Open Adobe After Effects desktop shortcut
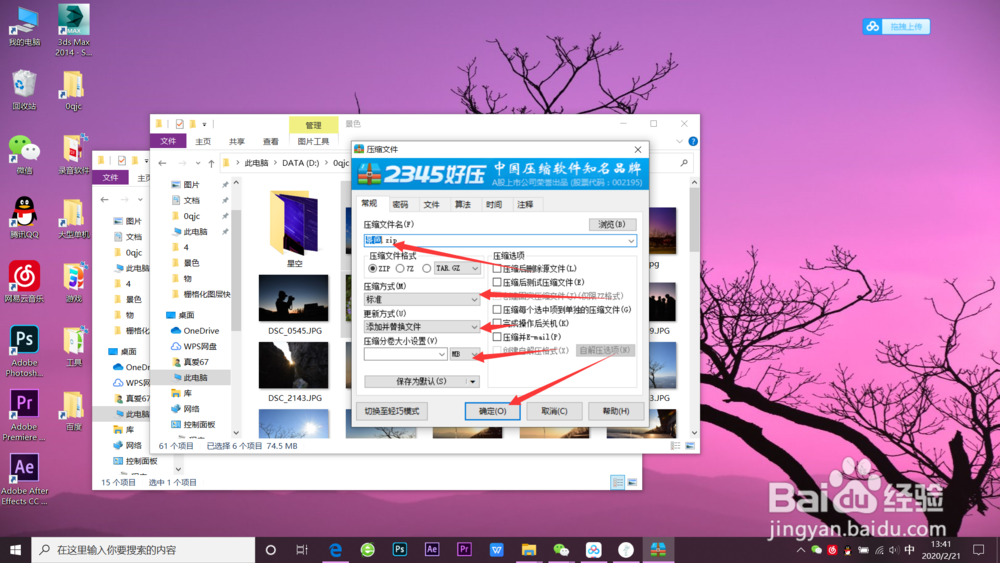 [x=24, y=479]
